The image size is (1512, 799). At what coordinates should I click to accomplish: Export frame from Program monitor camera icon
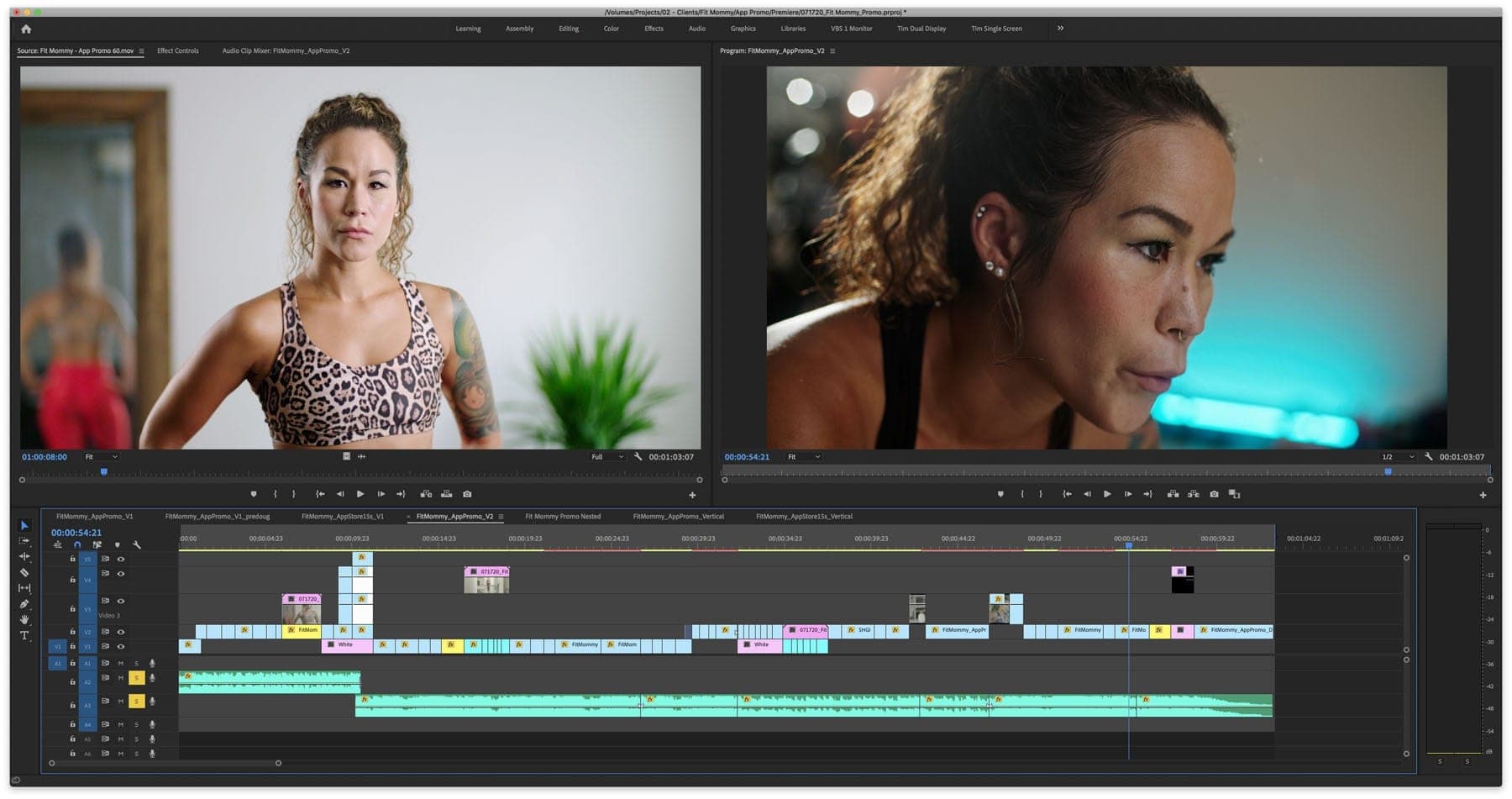pyautogui.click(x=1214, y=494)
